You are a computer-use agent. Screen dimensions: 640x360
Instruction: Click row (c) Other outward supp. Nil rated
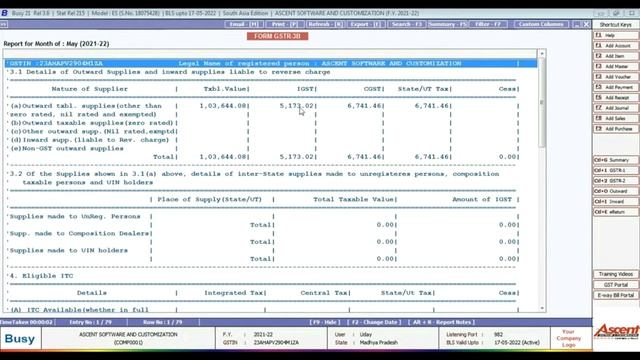point(92,131)
